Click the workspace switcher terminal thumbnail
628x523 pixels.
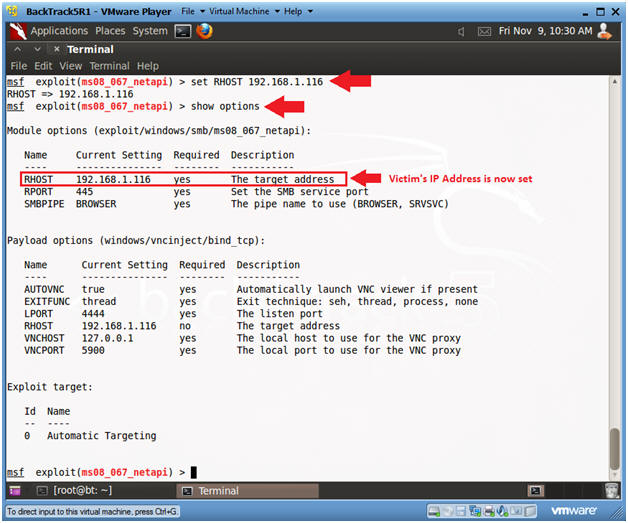pyautogui.click(x=535, y=491)
